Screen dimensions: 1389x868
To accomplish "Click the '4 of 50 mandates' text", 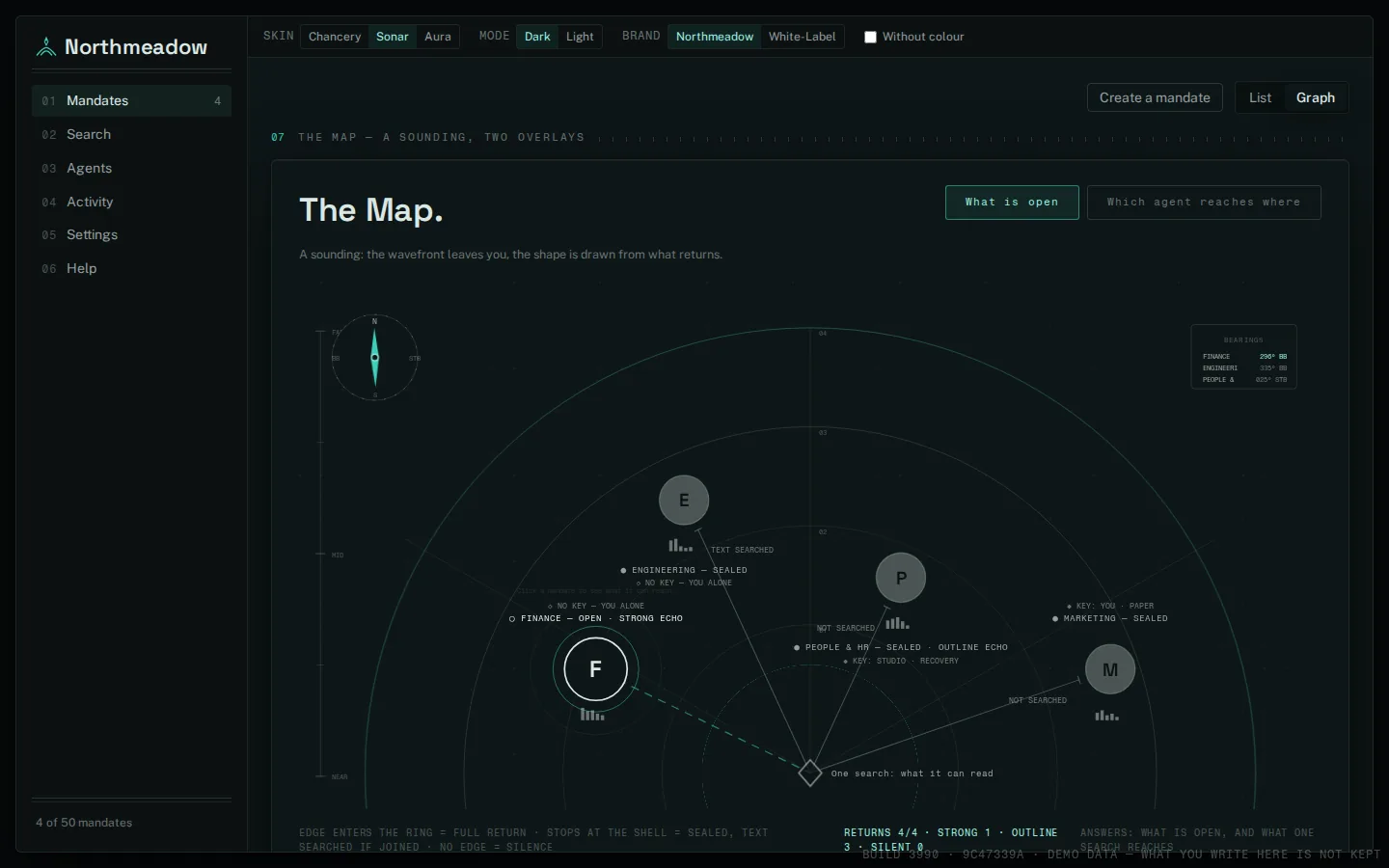I will 84,823.
